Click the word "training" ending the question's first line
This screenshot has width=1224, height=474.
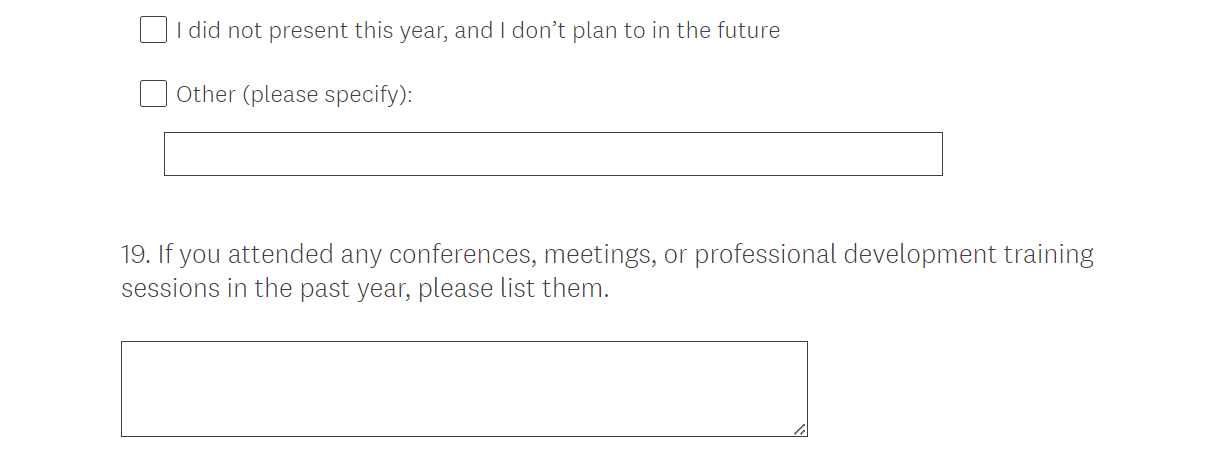click(x=1051, y=255)
